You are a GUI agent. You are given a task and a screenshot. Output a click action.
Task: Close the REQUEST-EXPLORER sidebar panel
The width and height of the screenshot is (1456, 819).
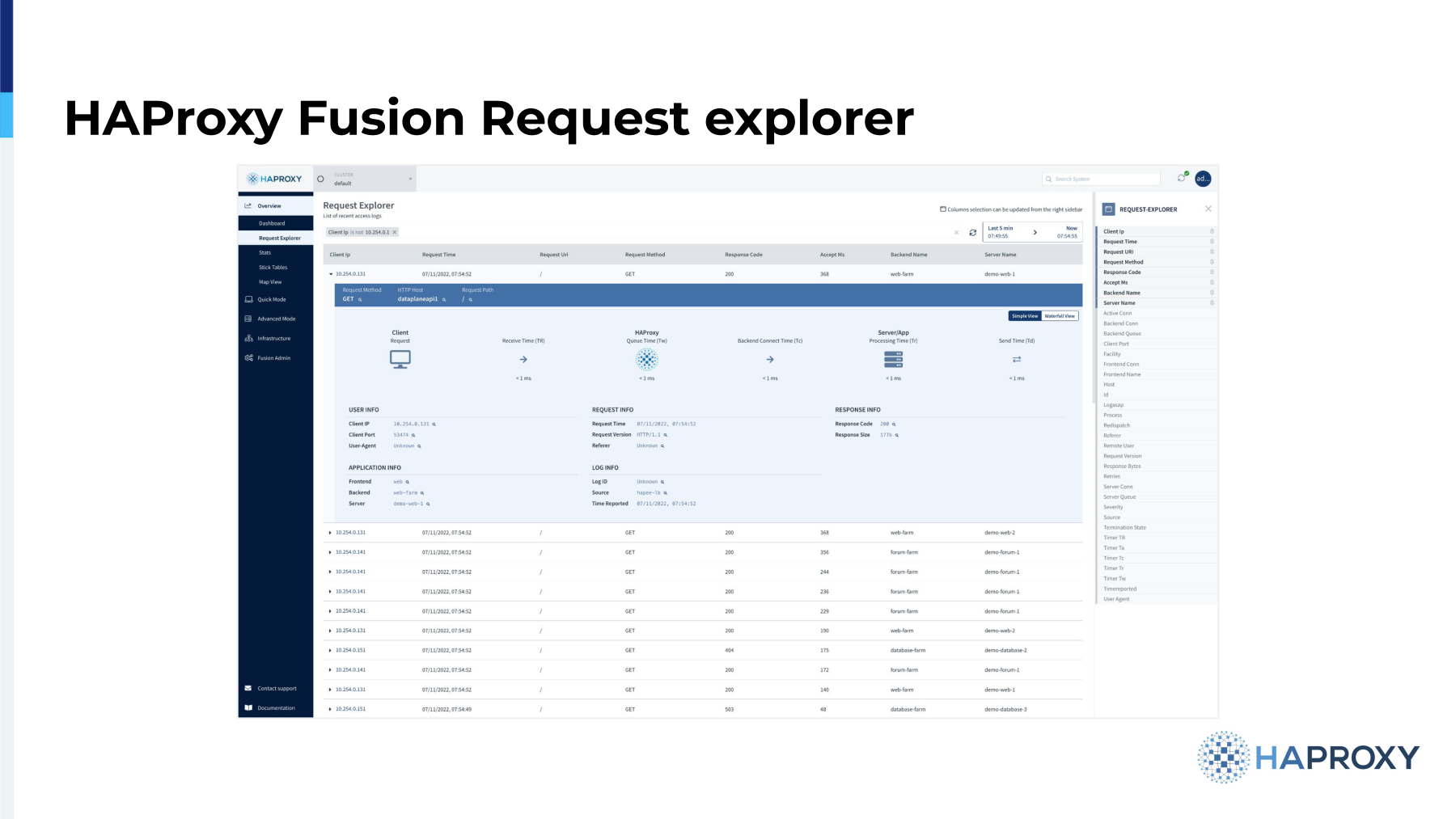[1208, 209]
